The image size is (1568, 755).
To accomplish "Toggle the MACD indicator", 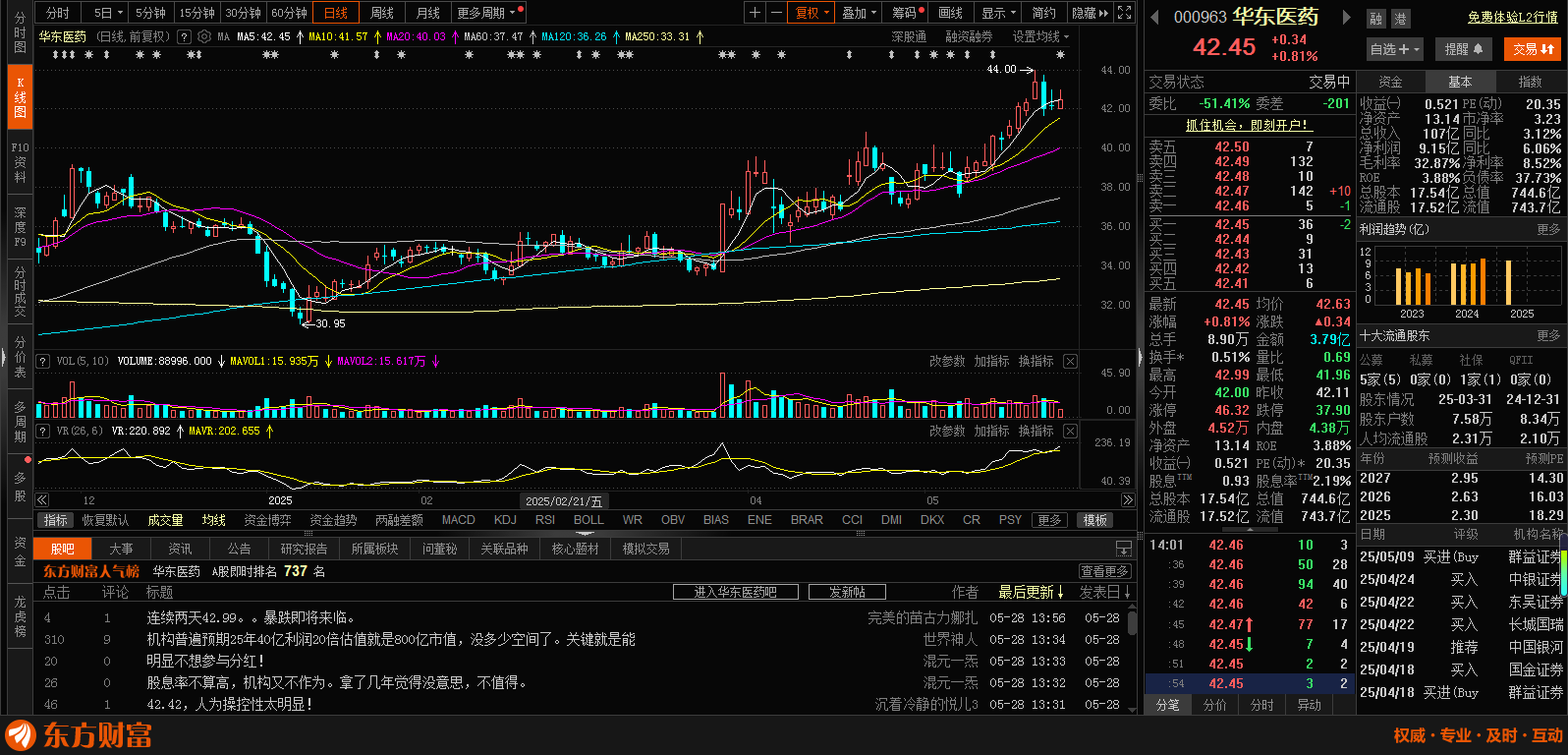I will [x=458, y=520].
